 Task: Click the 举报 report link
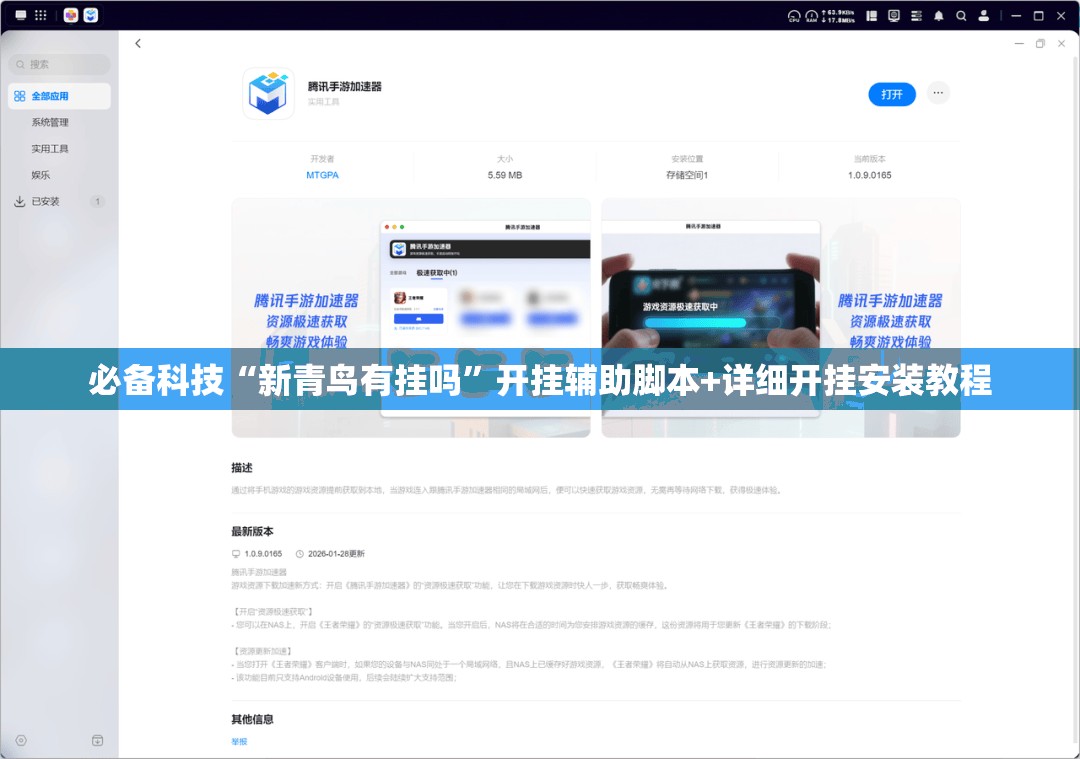[x=239, y=742]
